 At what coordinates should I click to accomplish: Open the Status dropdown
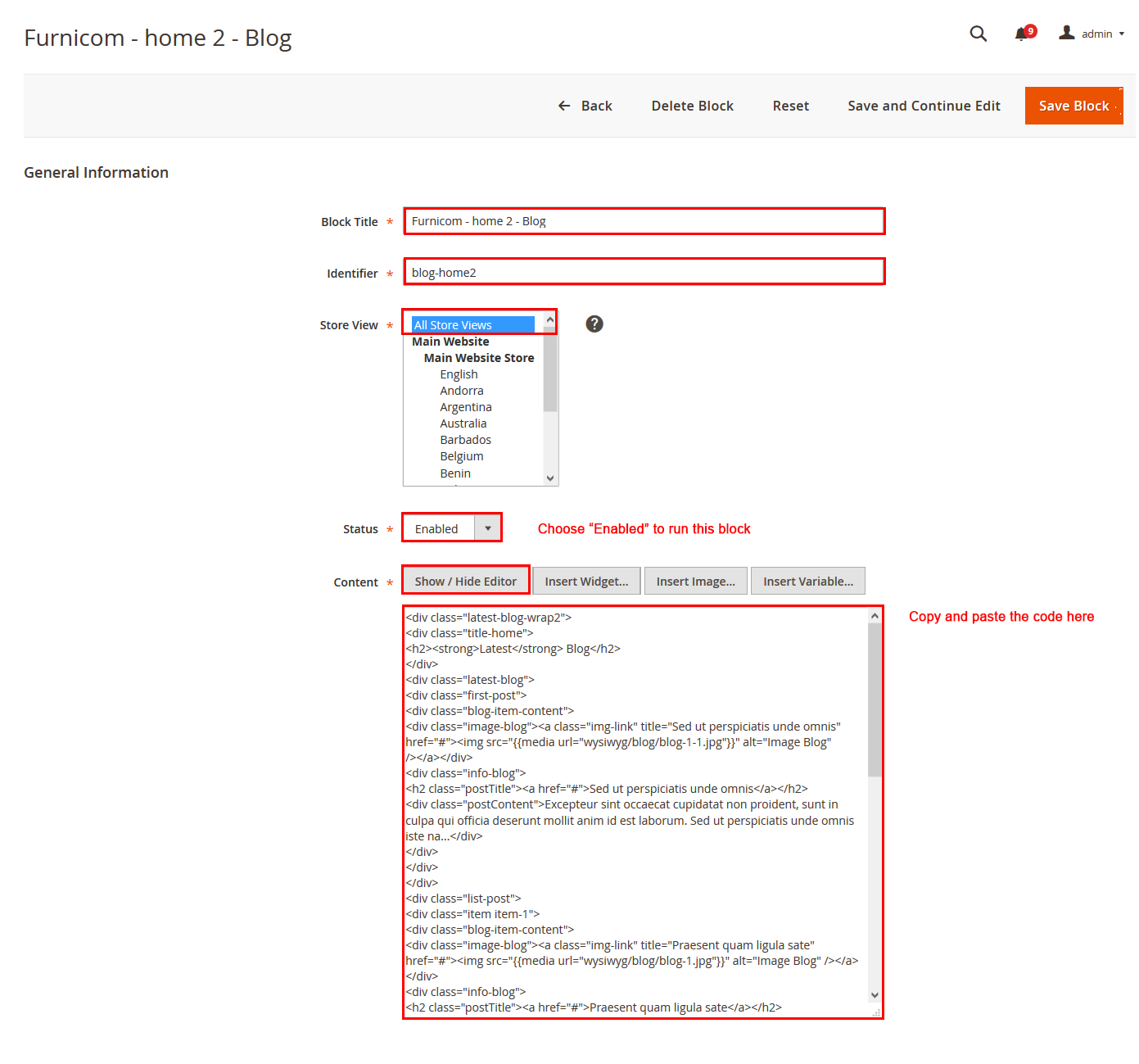pyautogui.click(x=451, y=528)
